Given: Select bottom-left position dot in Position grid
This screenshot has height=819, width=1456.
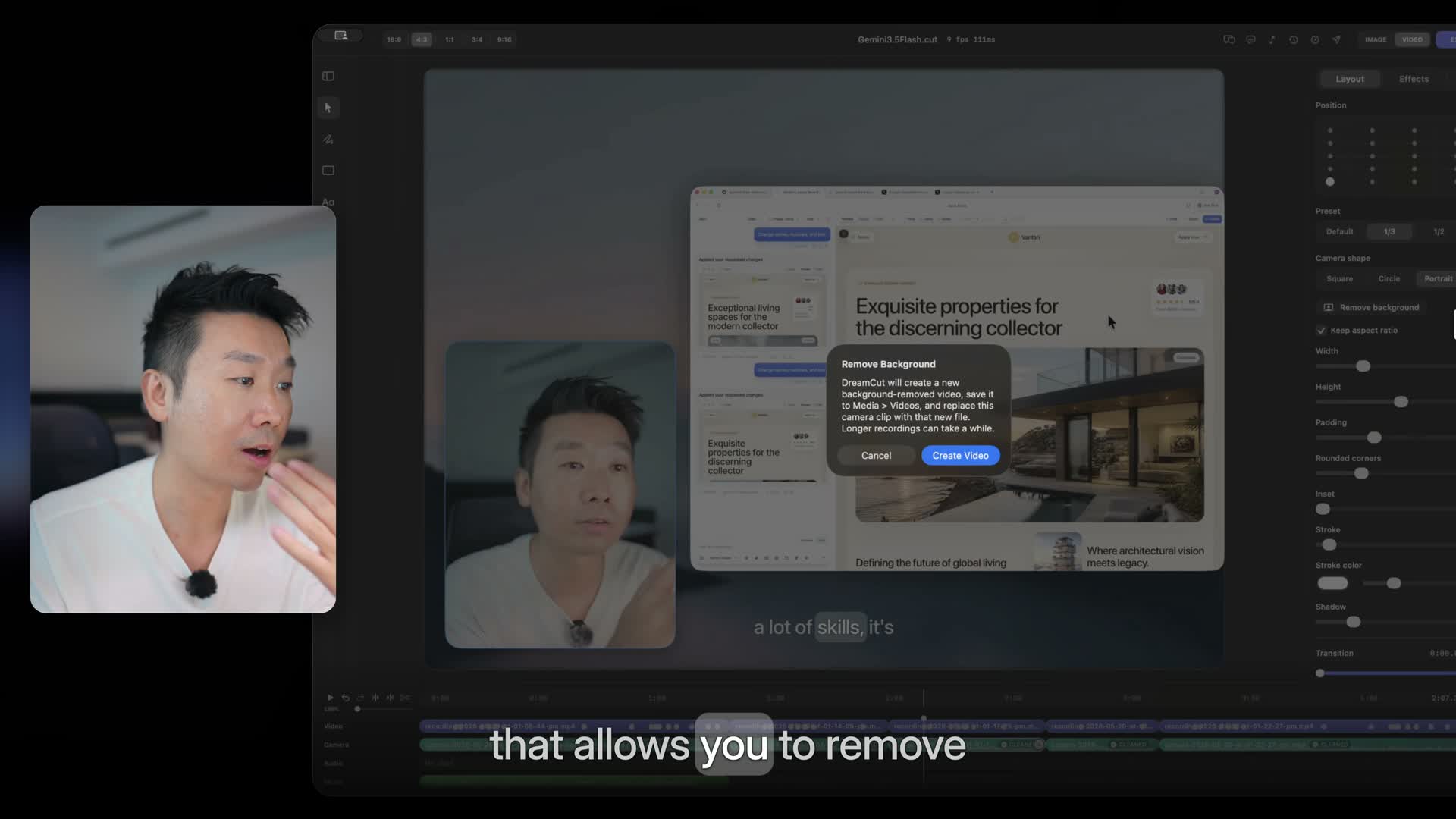Looking at the screenshot, I should (1329, 182).
